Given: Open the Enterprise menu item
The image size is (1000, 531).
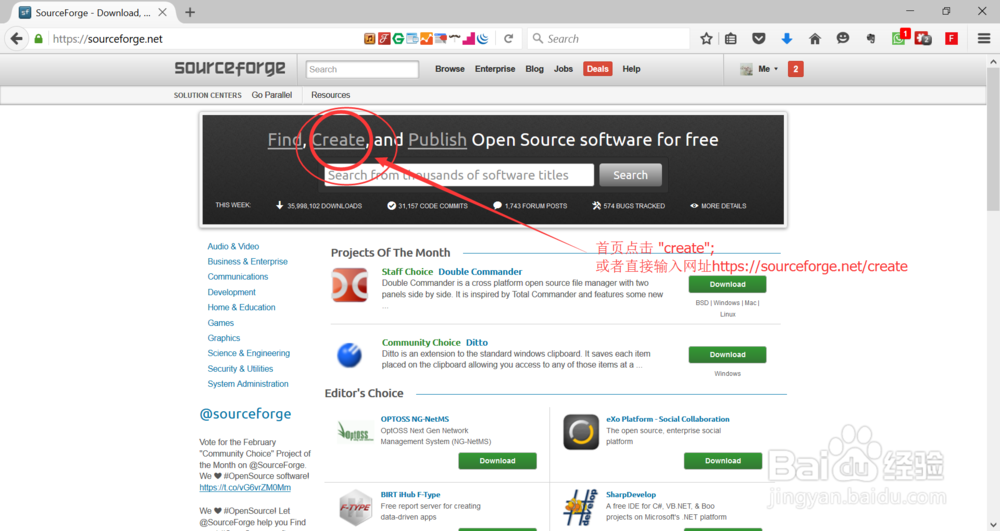Looking at the screenshot, I should pyautogui.click(x=495, y=69).
